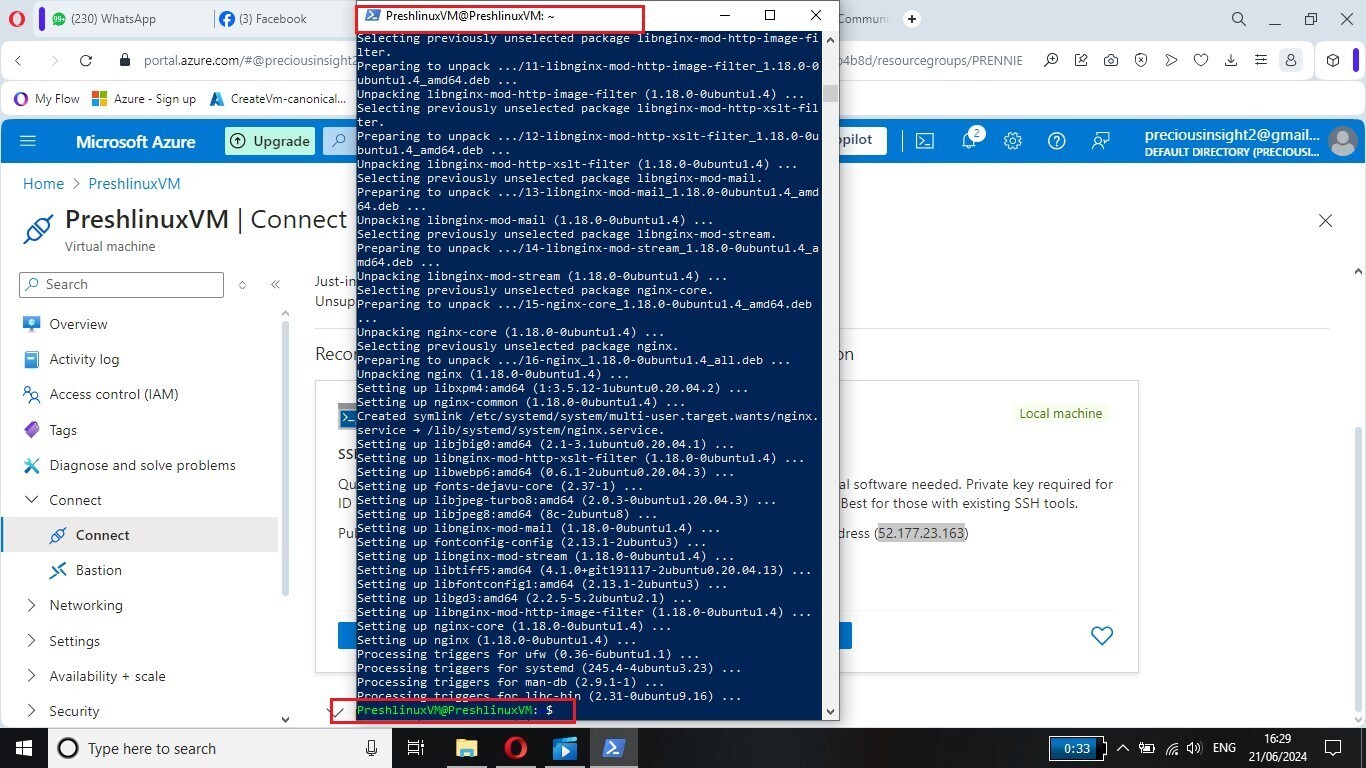Click the Windows Start button
This screenshot has height=768, width=1366.
[x=23, y=748]
